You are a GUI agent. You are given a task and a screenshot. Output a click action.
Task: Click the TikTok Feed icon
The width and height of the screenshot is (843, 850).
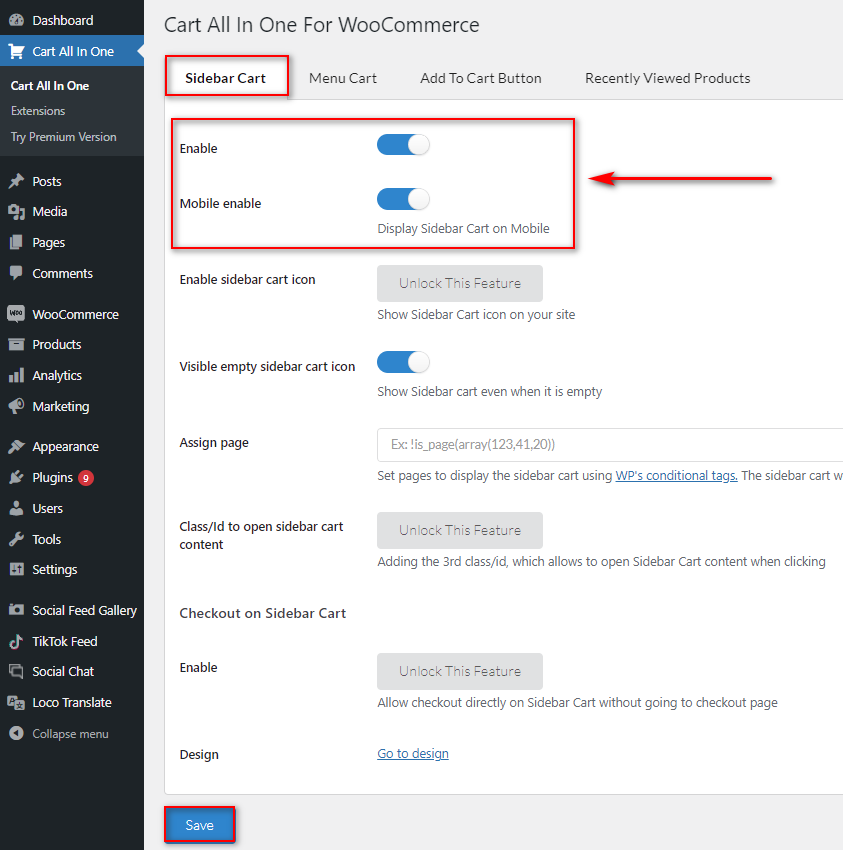pyautogui.click(x=16, y=641)
